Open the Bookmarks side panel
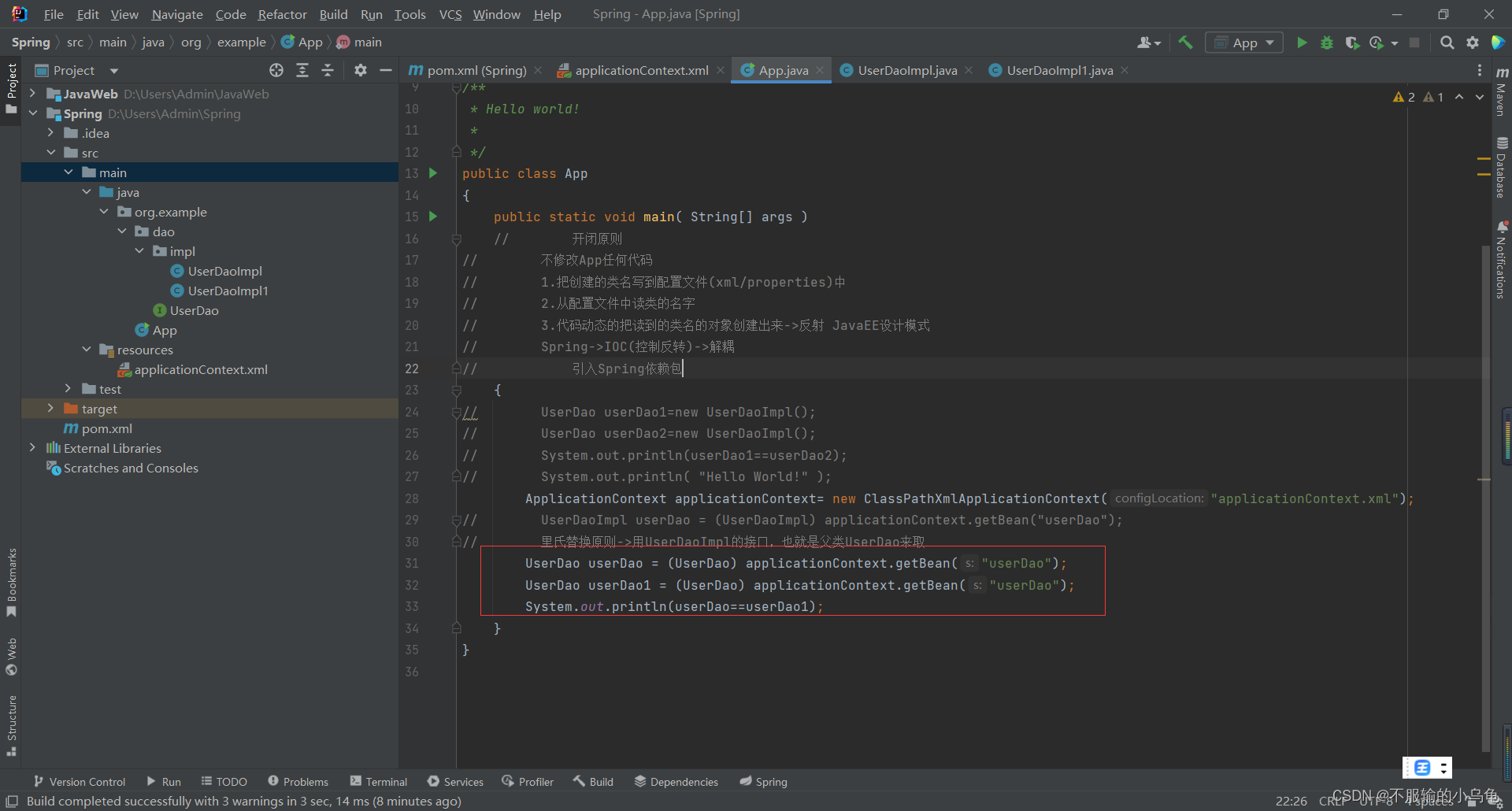1512x811 pixels. tap(11, 583)
